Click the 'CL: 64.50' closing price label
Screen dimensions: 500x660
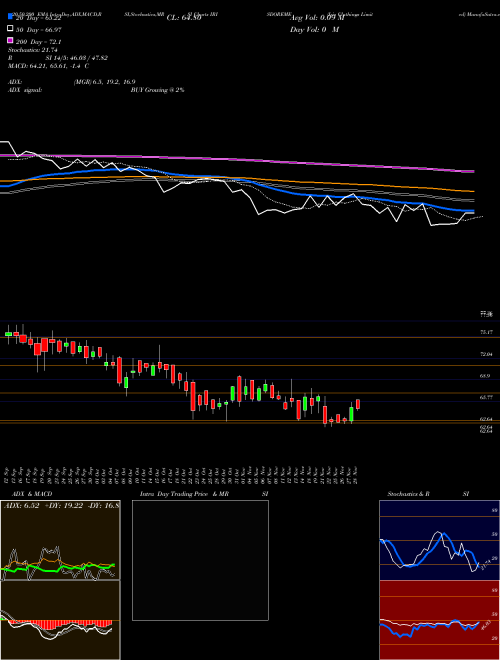tap(184, 18)
